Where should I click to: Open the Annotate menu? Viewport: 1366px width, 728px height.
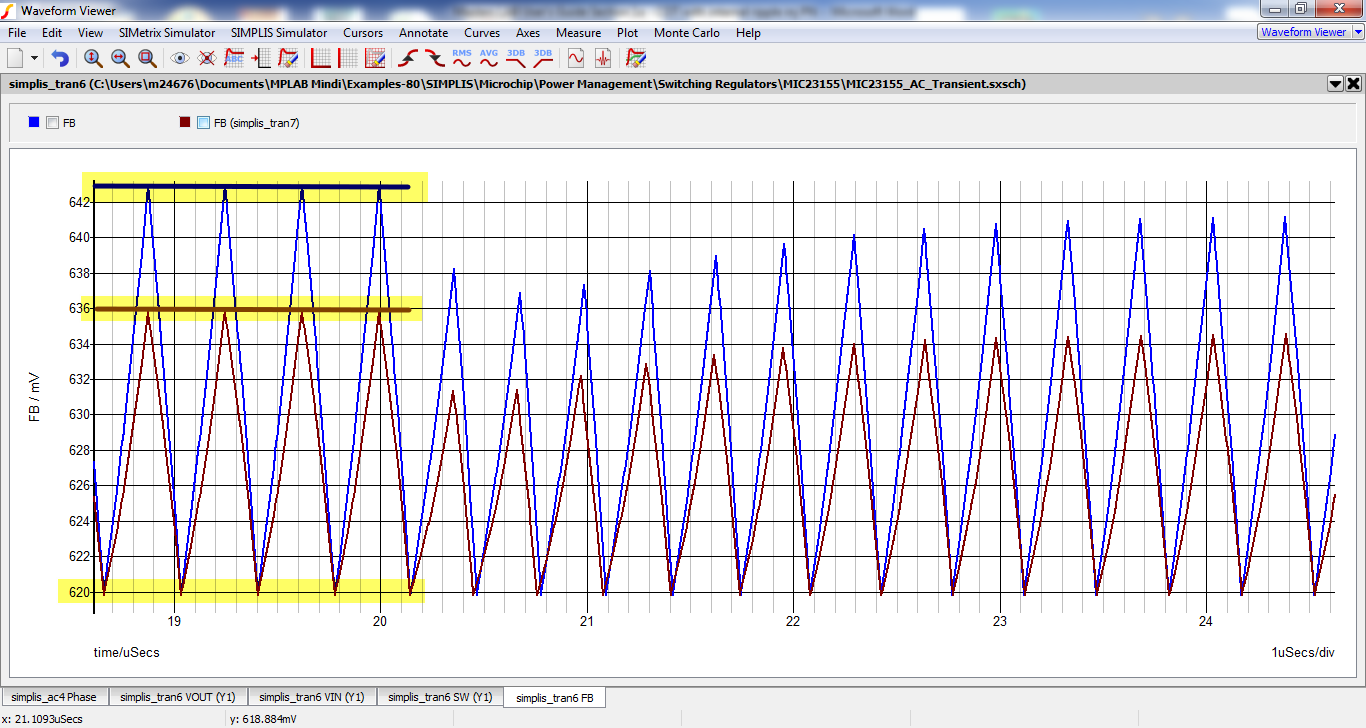click(423, 32)
